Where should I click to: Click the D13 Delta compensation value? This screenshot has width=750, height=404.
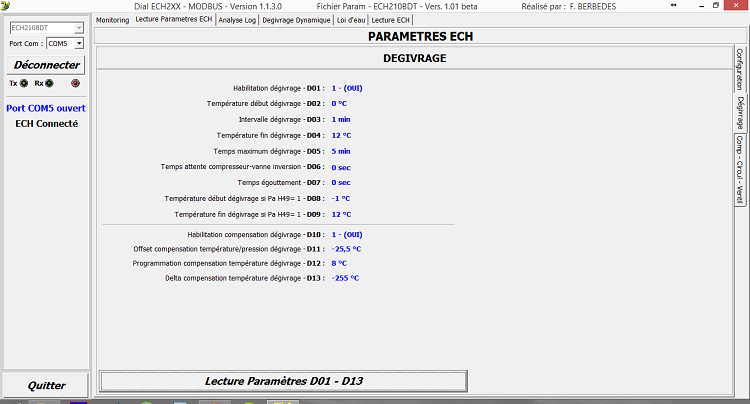pyautogui.click(x=345, y=278)
